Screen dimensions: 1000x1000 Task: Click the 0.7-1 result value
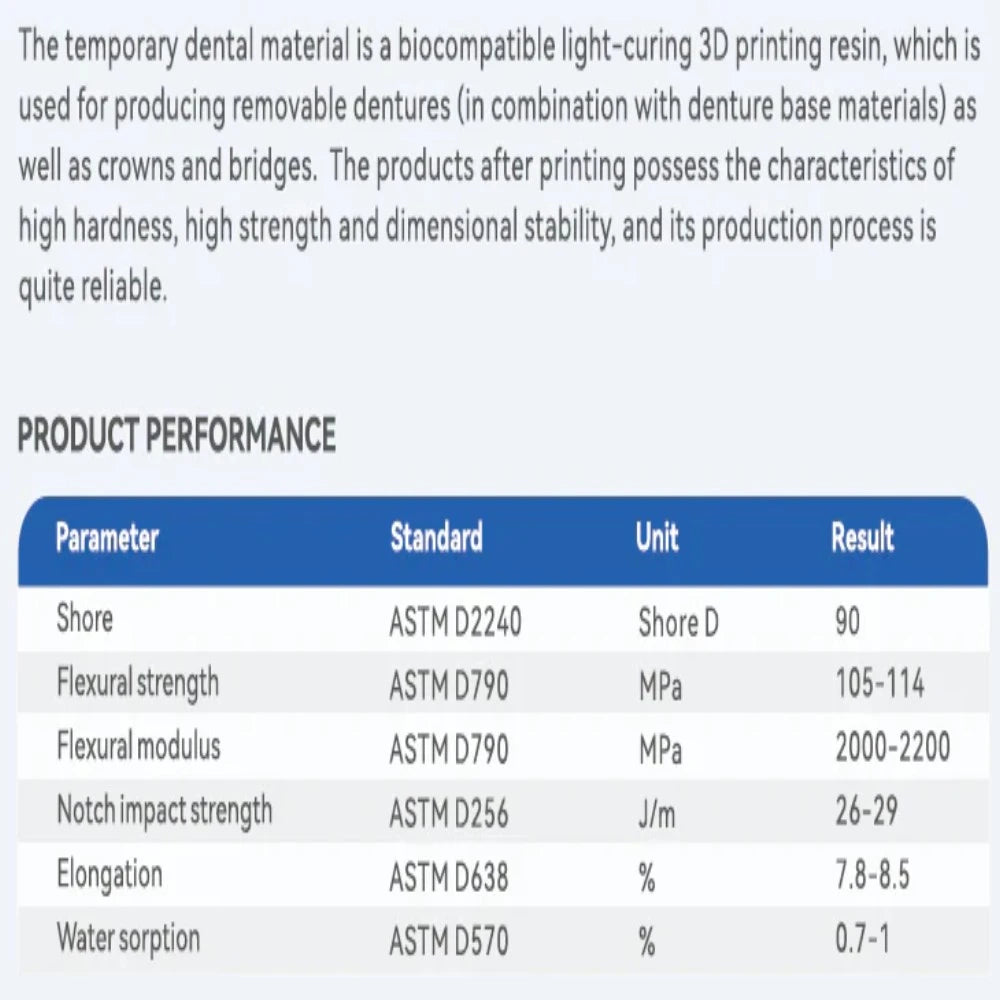(864, 939)
